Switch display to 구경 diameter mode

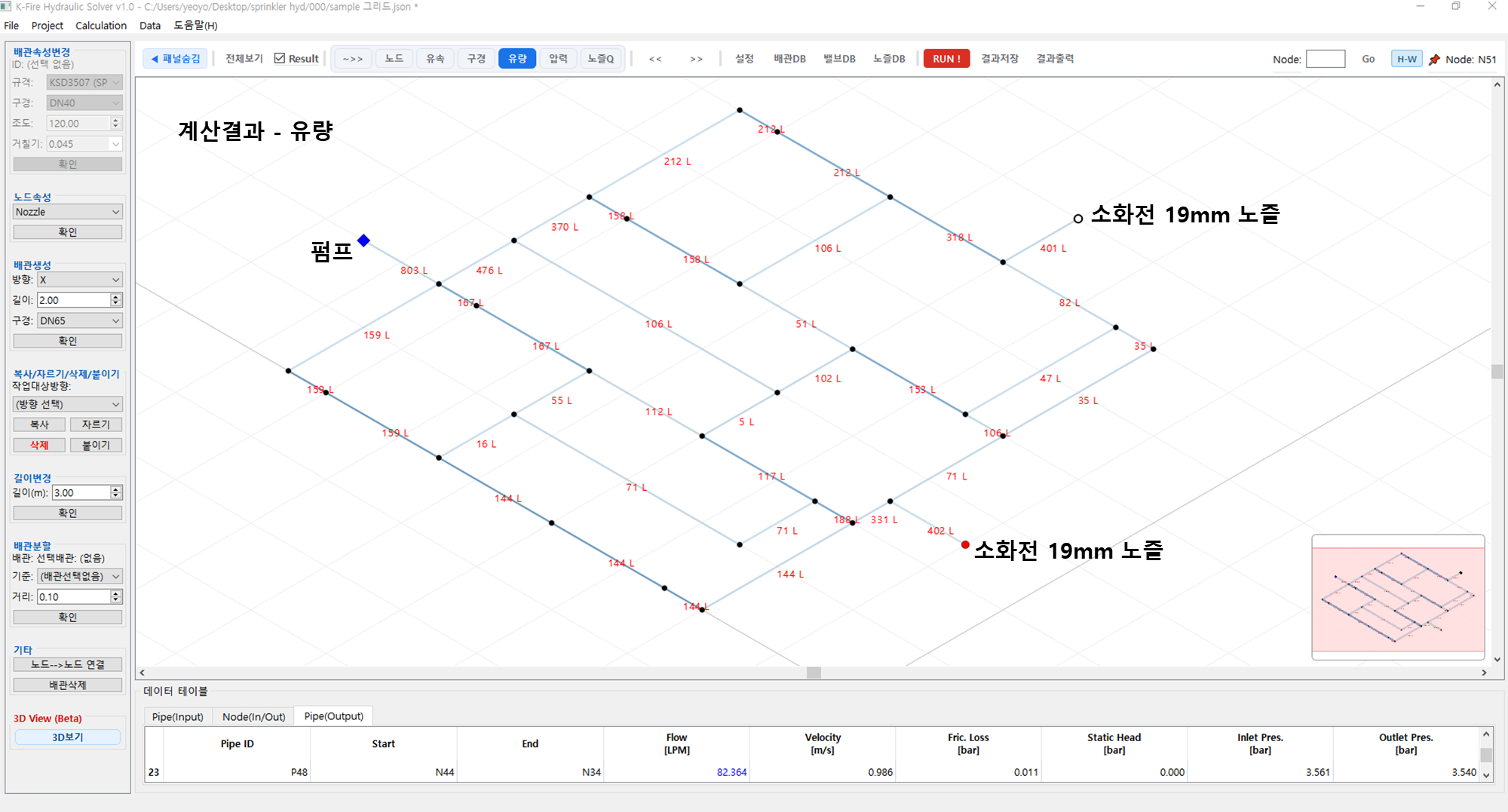point(476,58)
